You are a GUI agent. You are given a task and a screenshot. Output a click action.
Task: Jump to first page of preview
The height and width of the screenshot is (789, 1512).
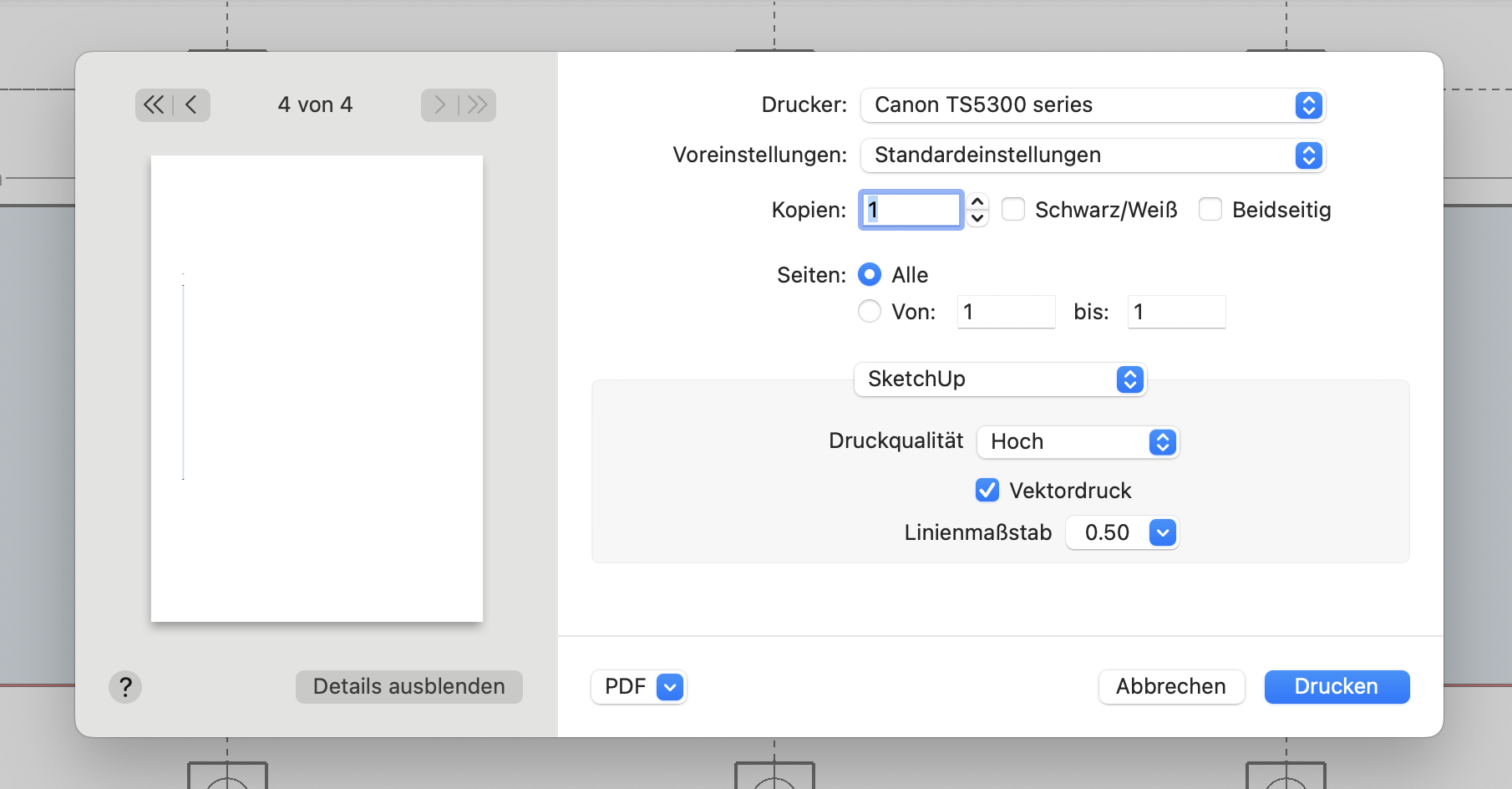pos(154,105)
